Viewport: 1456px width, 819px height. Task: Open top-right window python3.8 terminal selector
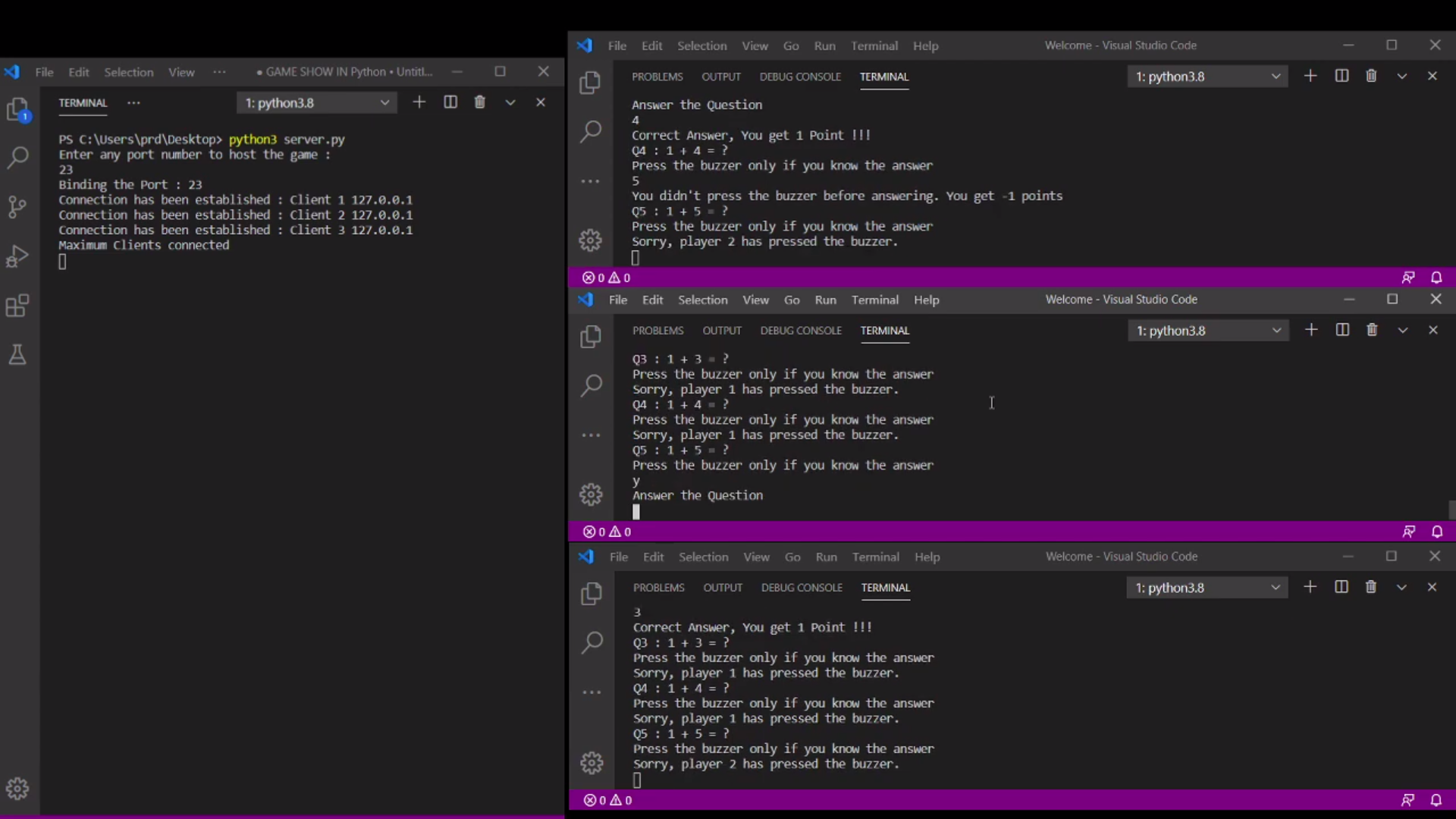(1207, 76)
